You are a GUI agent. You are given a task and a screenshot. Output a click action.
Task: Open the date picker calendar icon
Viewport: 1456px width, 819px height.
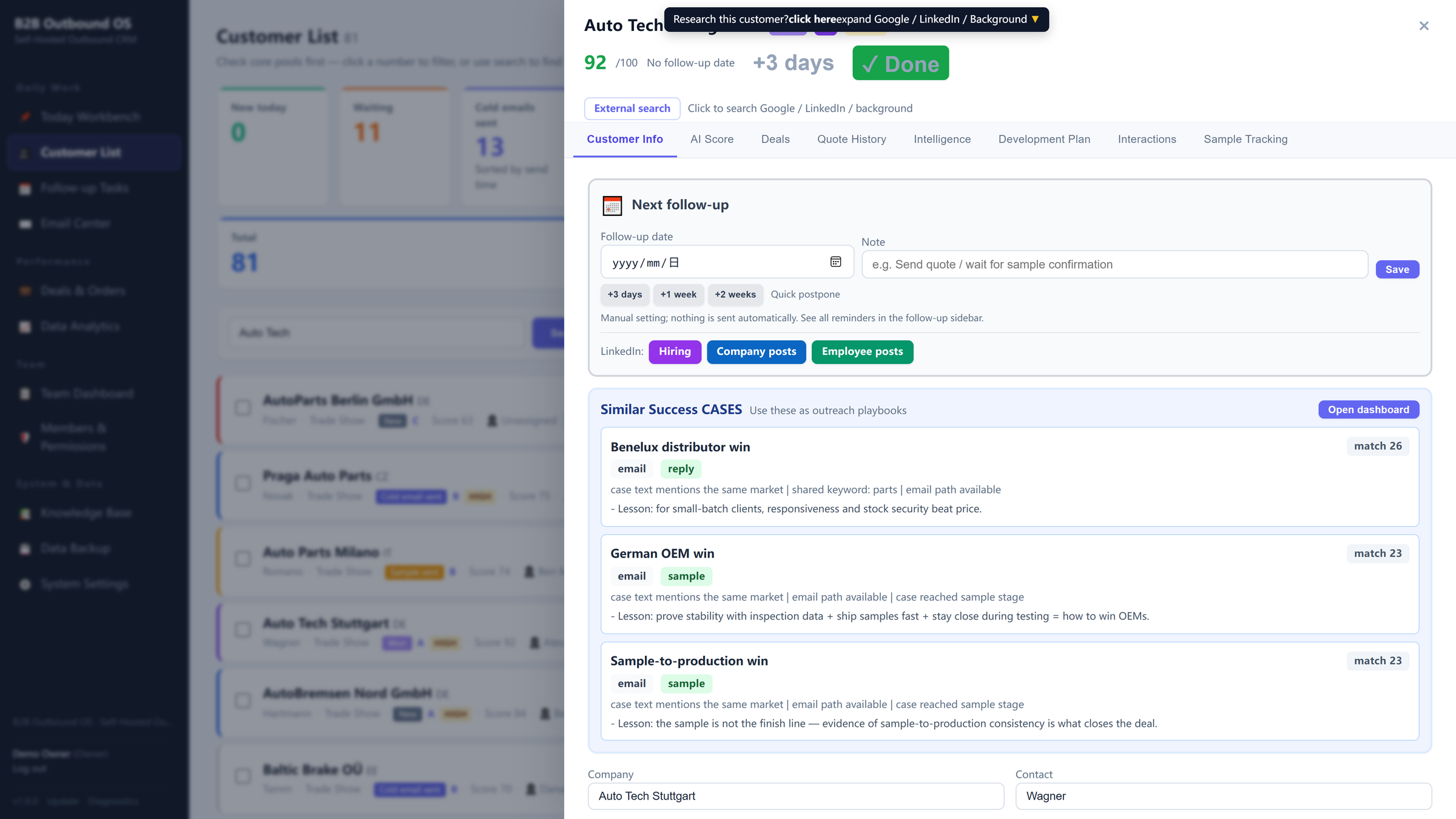tap(835, 262)
